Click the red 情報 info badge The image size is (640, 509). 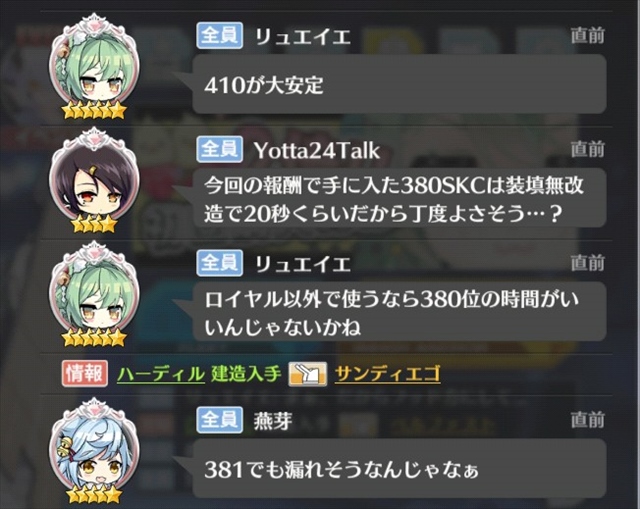[85, 373]
